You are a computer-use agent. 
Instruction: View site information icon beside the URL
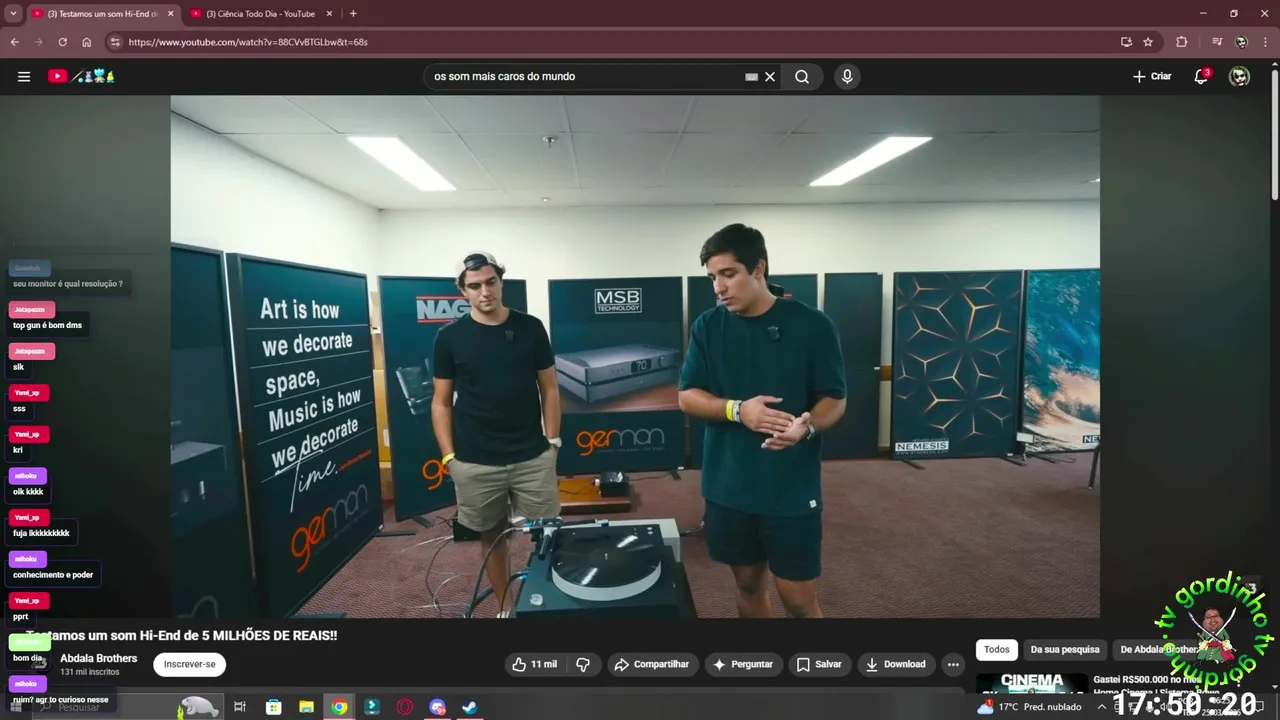click(115, 42)
